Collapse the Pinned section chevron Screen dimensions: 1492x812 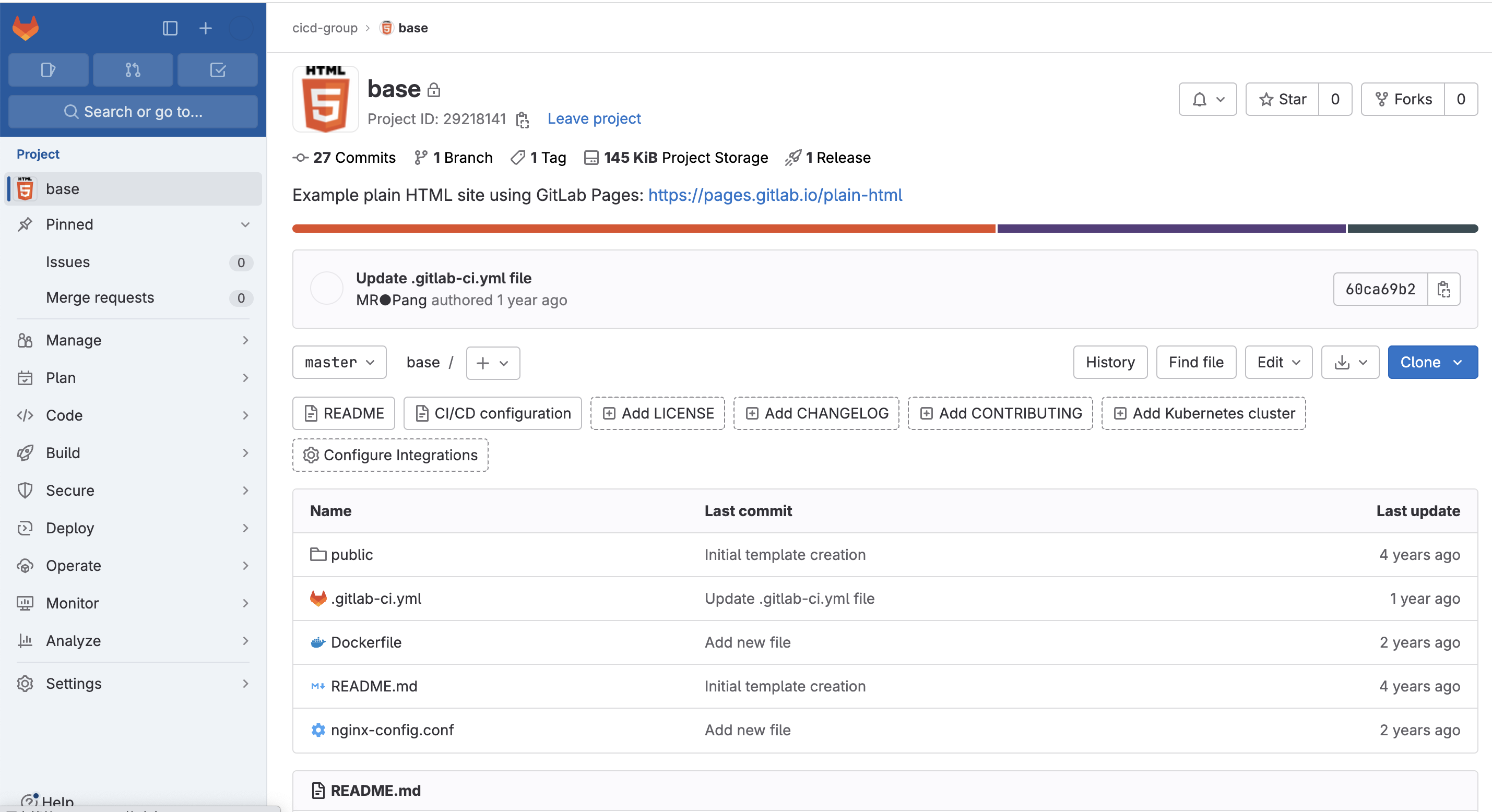[x=245, y=225]
